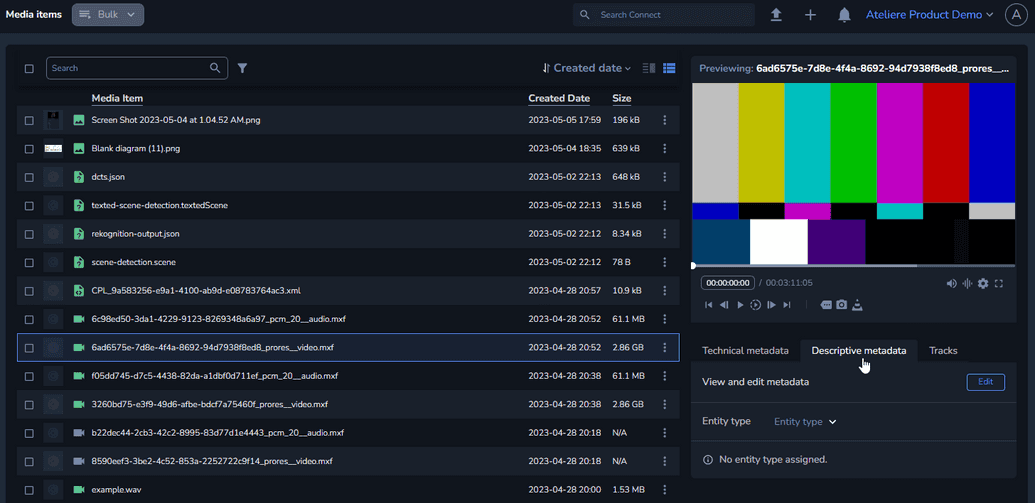Select Descriptive metadata tab
This screenshot has width=1035, height=503.
(x=859, y=351)
